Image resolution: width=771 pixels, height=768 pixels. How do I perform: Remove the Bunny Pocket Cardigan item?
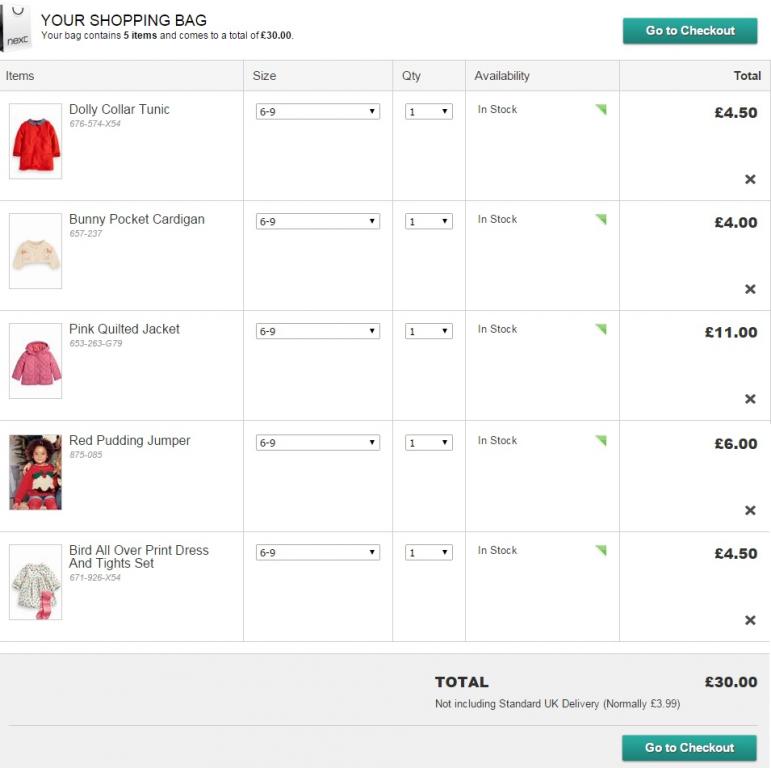pyautogui.click(x=750, y=290)
